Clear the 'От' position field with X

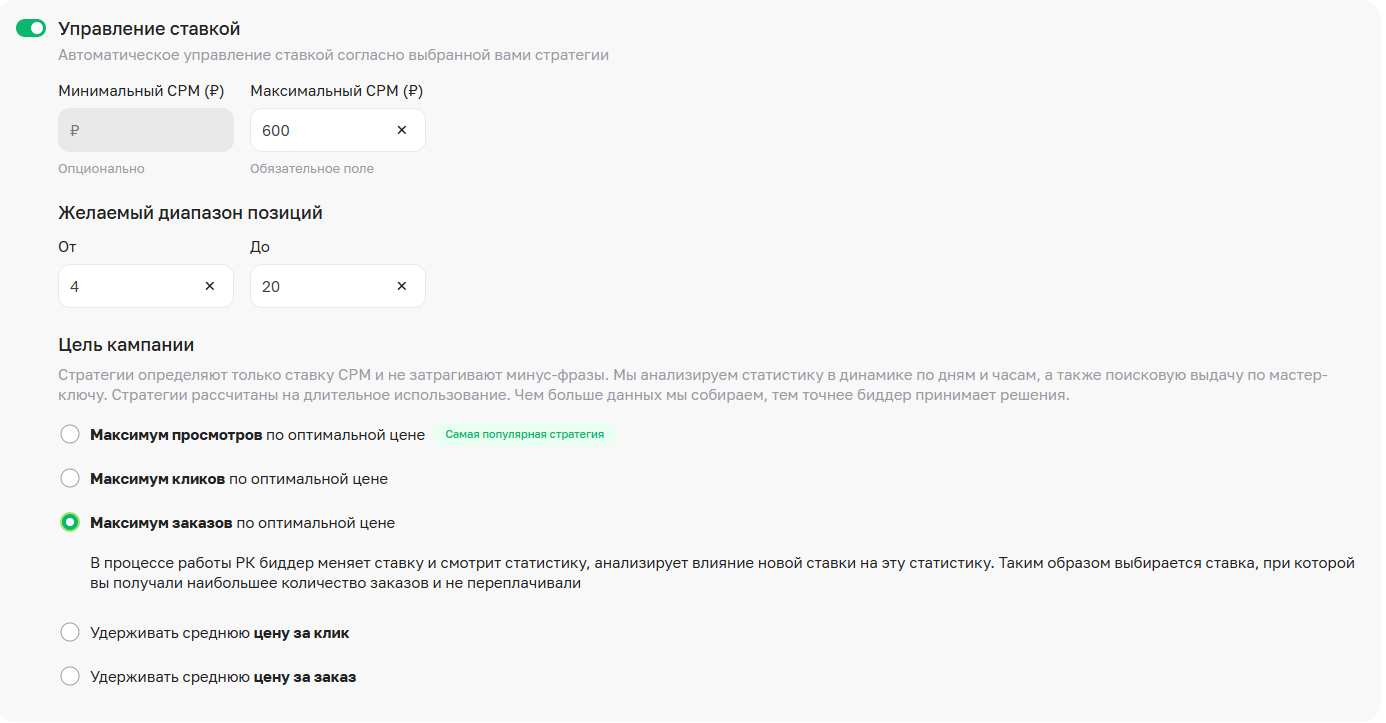(210, 286)
